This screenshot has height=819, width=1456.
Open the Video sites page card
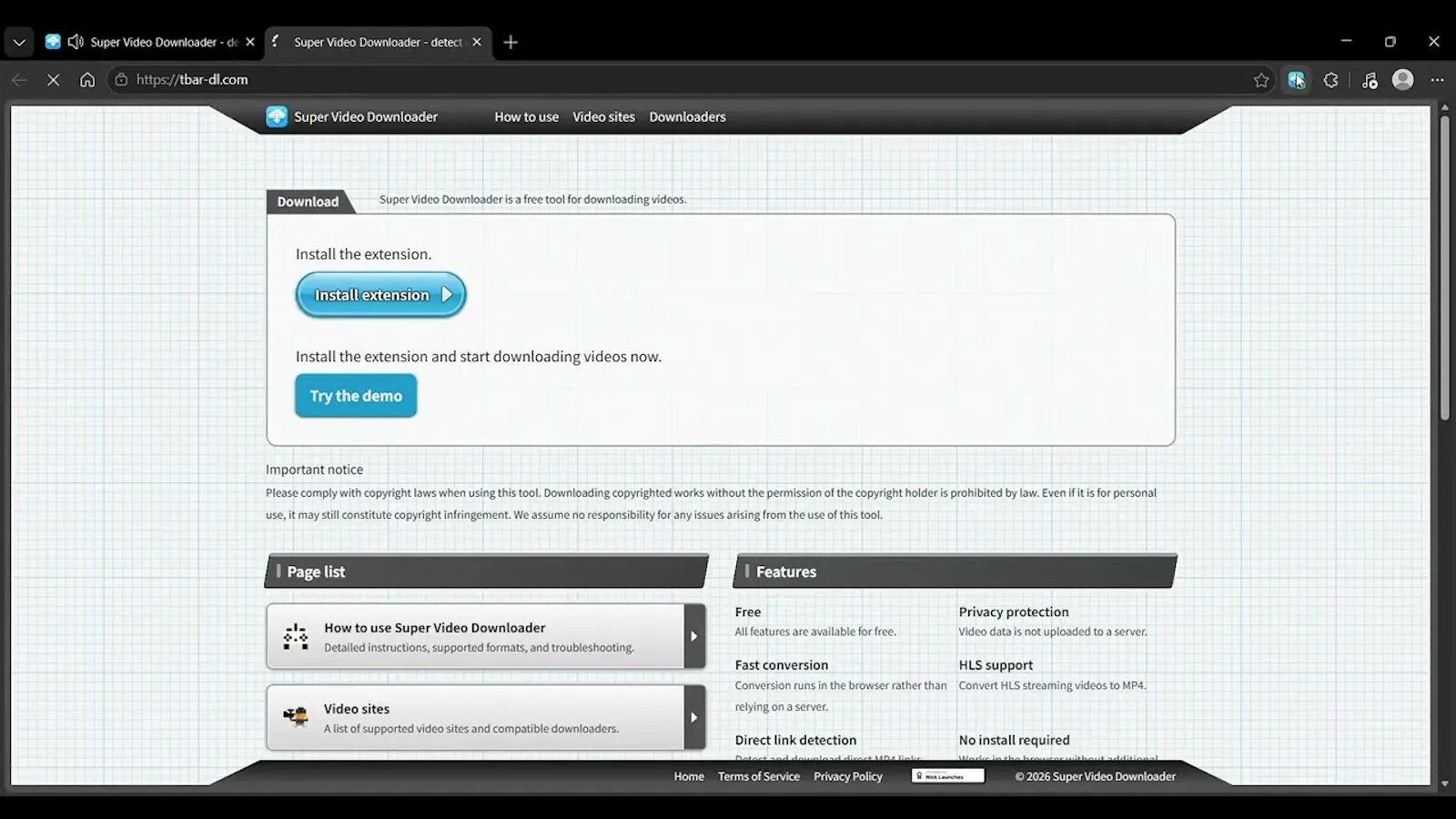click(x=485, y=717)
